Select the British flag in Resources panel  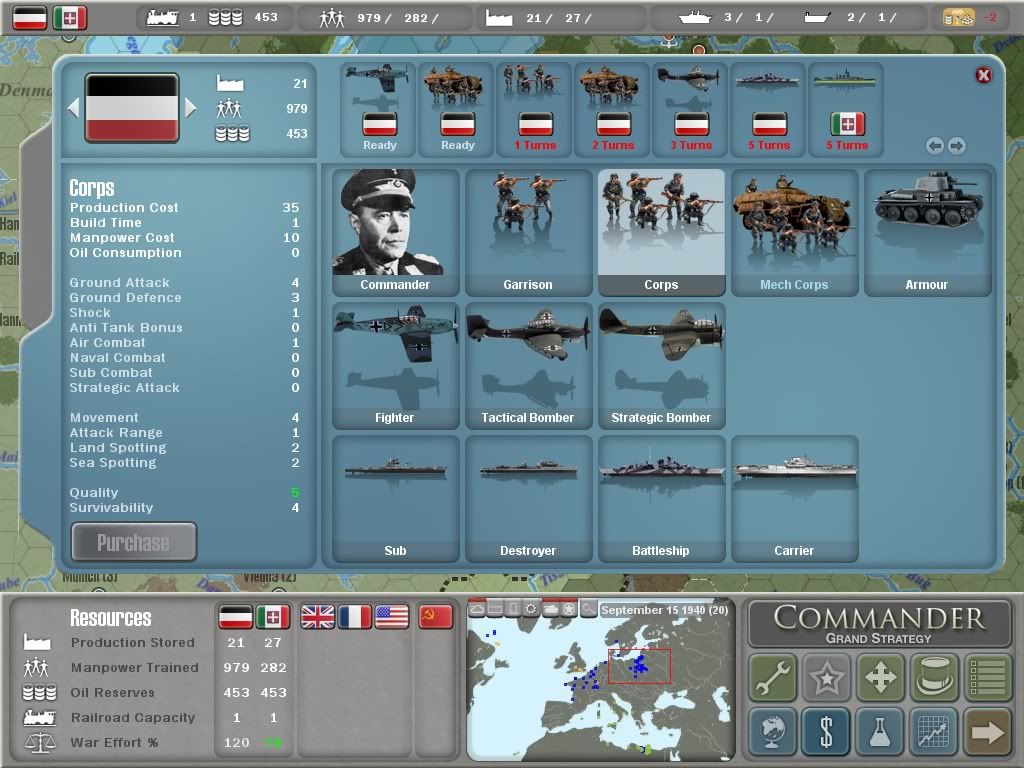(317, 616)
